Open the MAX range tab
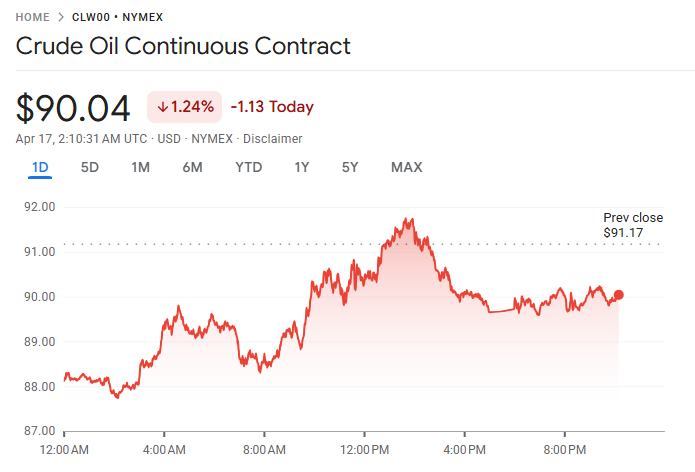Viewport: 695px width, 472px height. pos(406,167)
